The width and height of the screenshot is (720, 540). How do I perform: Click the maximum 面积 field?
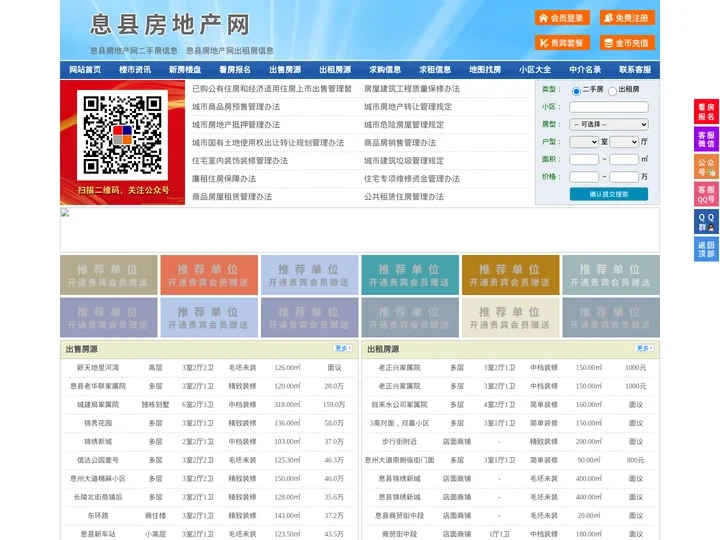624,159
